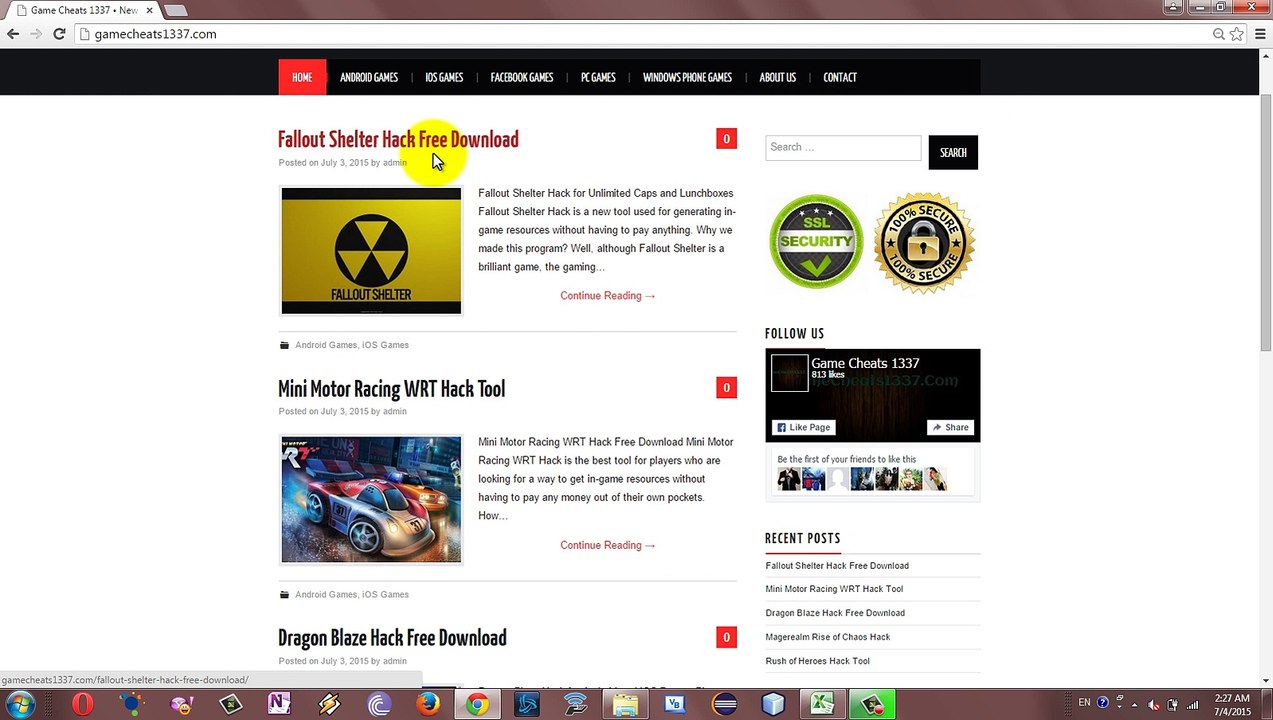
Task: Open Battle.net from the taskbar
Action: (x=527, y=705)
